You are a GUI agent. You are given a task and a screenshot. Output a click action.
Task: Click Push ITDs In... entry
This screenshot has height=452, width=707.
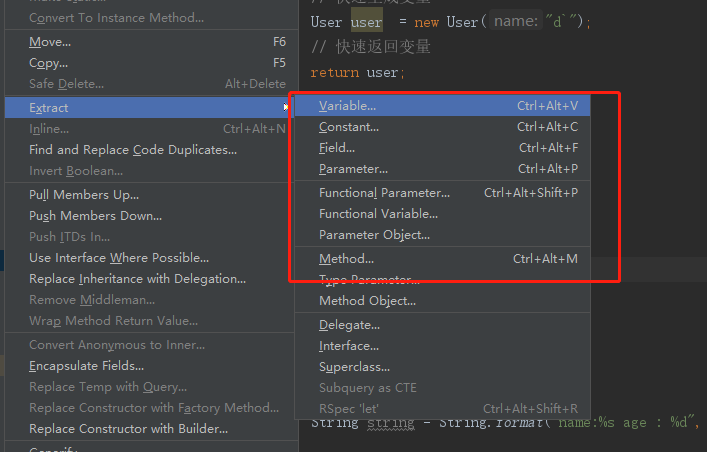click(x=149, y=237)
